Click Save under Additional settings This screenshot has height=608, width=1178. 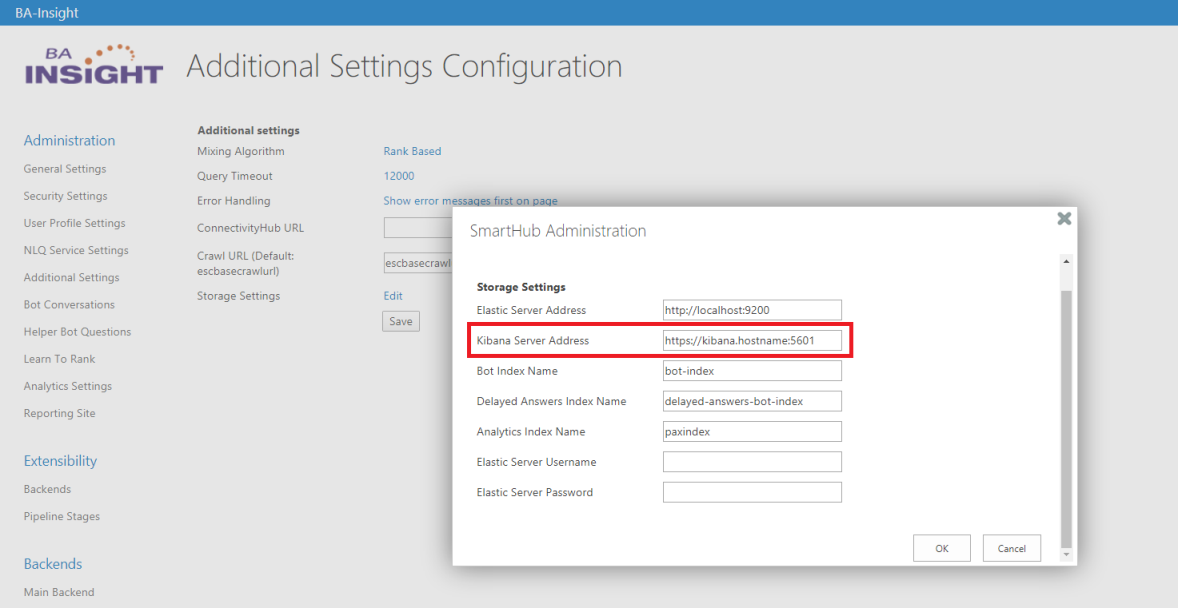click(401, 321)
